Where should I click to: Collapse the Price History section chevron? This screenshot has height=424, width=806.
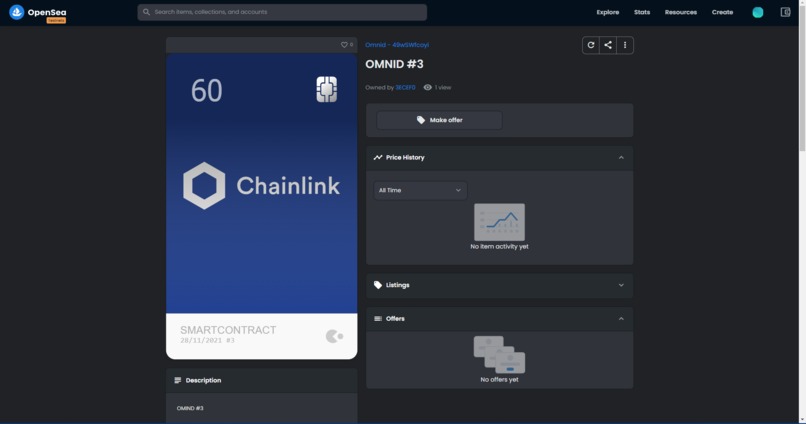[621, 158]
